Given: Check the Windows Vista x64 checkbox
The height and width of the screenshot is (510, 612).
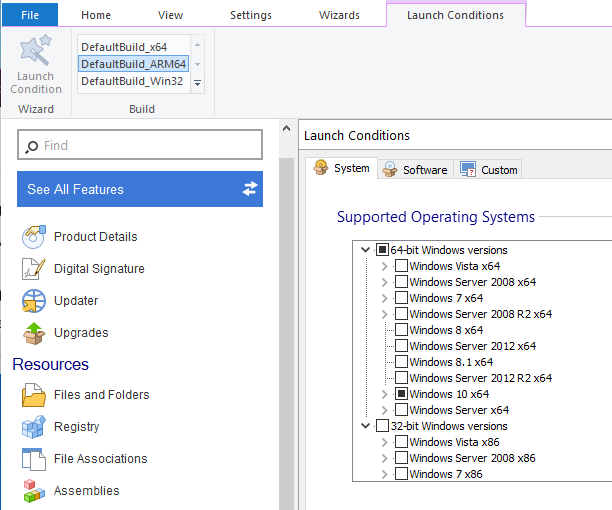Looking at the screenshot, I should click(401, 266).
